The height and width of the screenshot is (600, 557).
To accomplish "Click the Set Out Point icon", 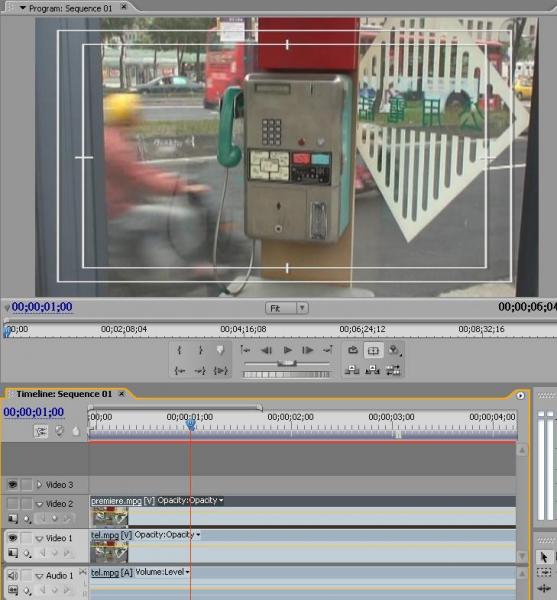I will 200,350.
